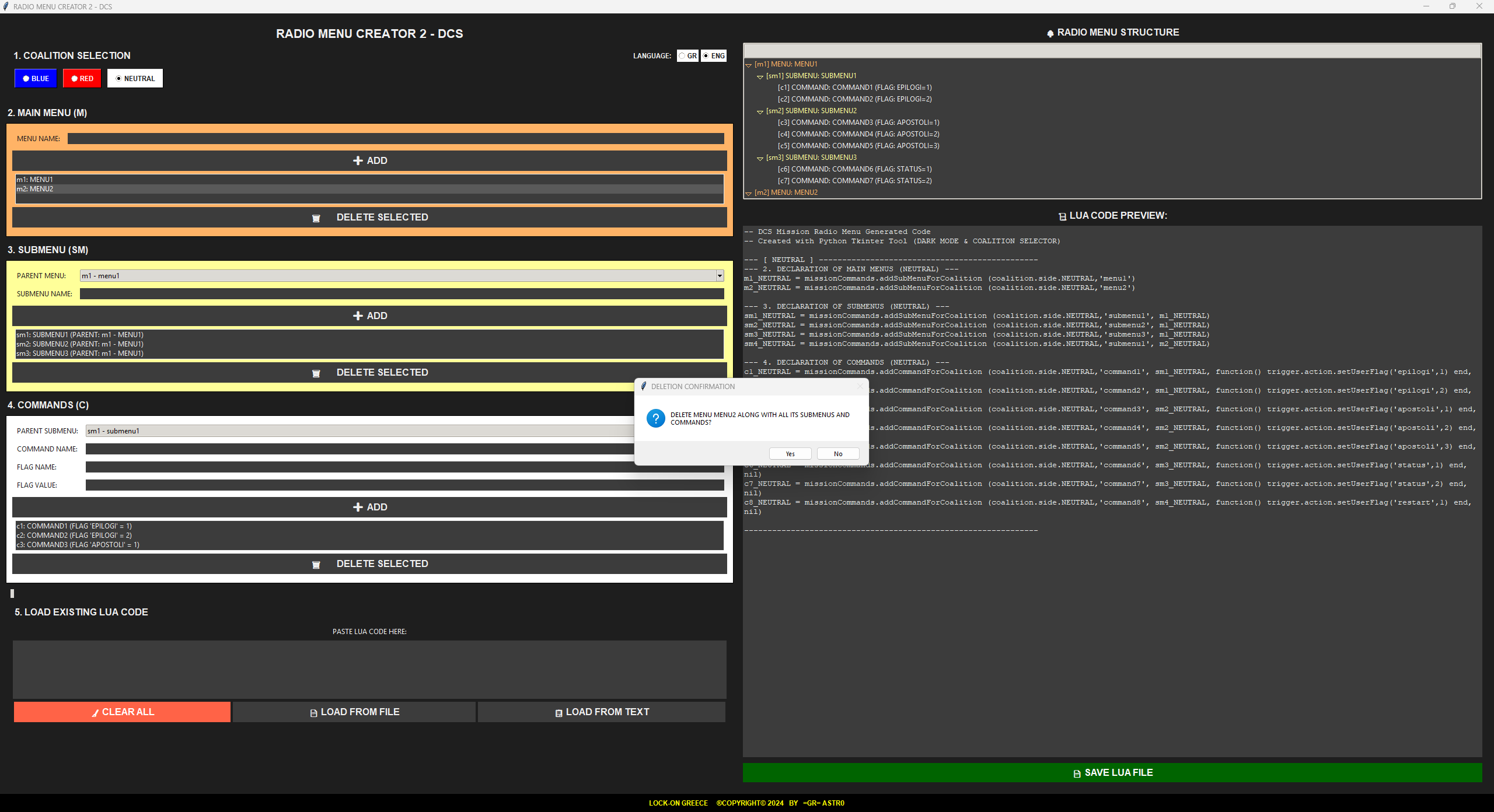Click the plus icon in Commands ADD

coord(358,507)
